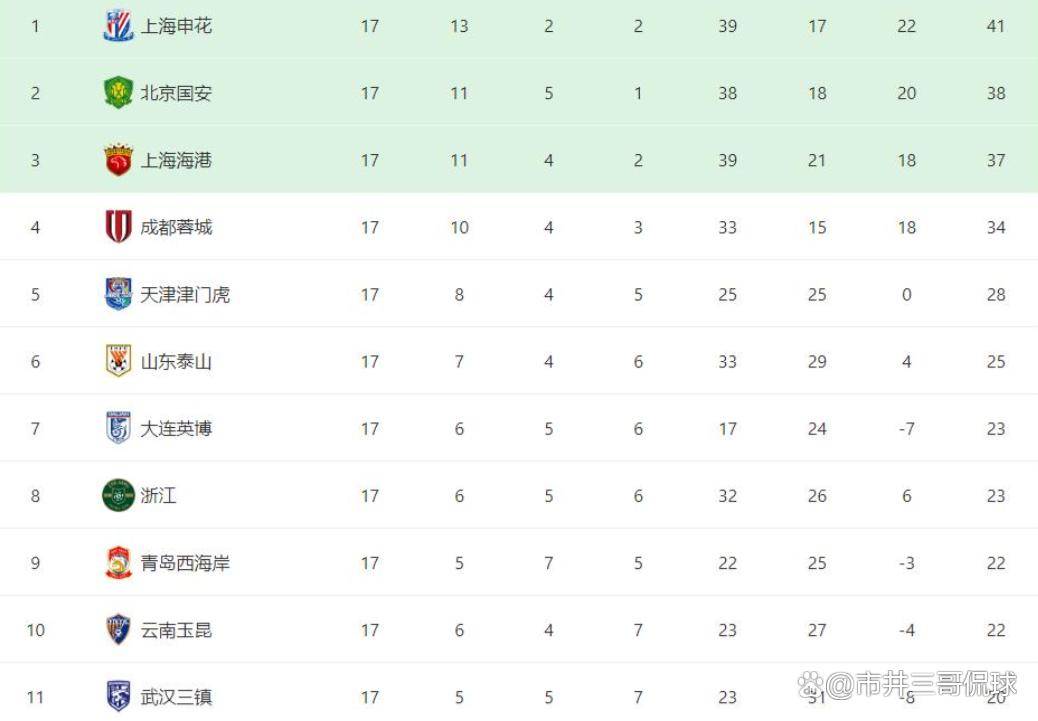This screenshot has width=1038, height=721.
Task: Click the Dalian Yingbo shield badge
Action: pos(118,428)
